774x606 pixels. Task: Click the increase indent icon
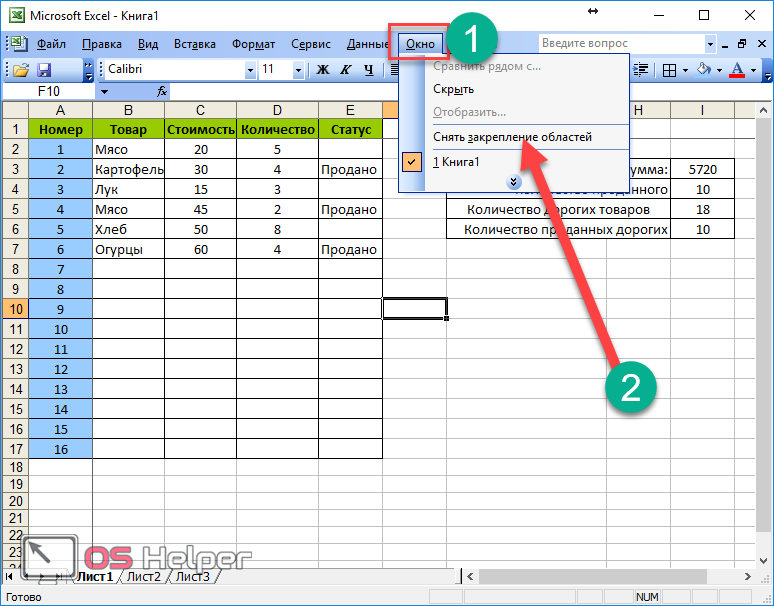[640, 70]
